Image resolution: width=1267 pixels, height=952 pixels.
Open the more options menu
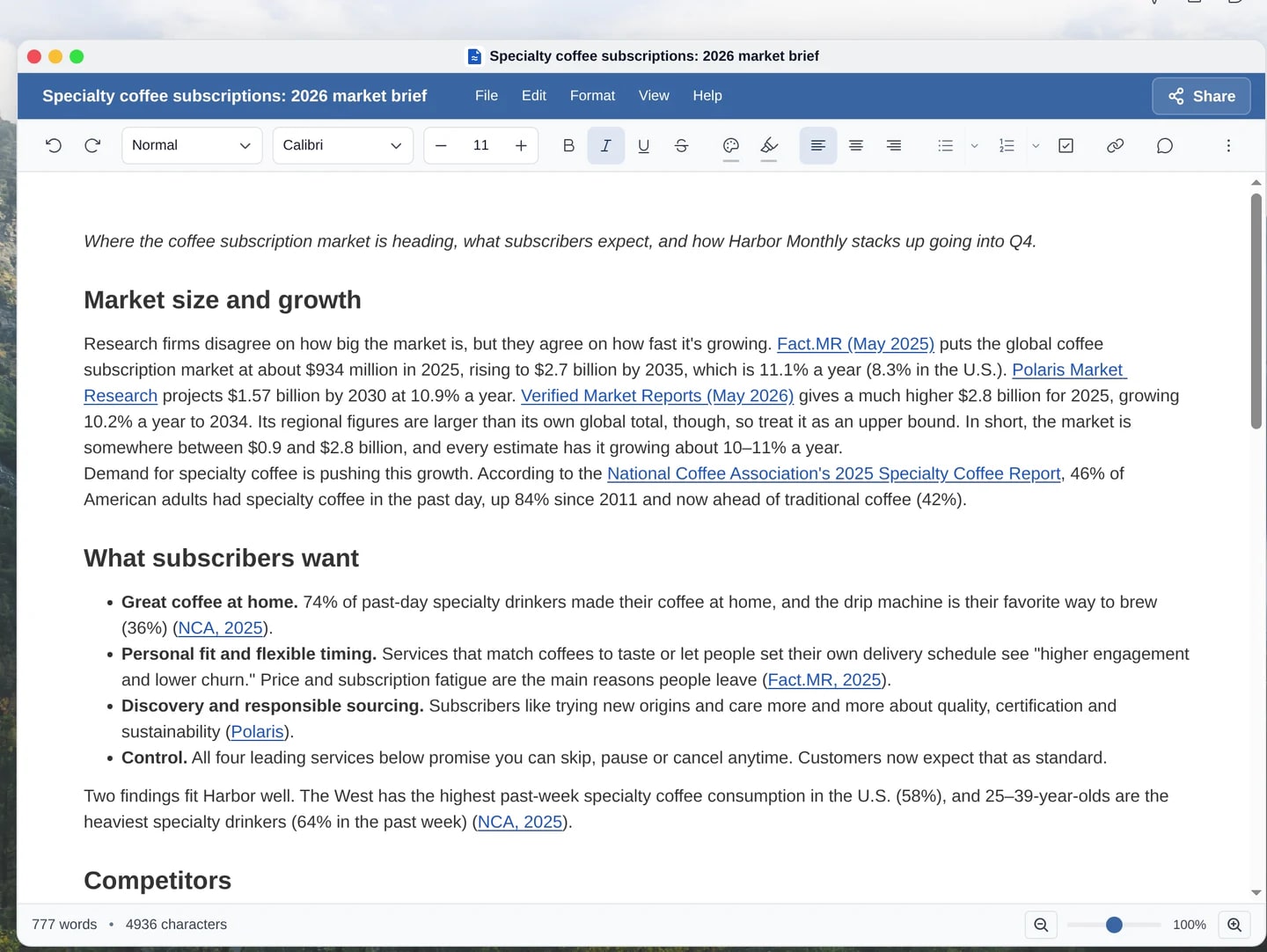pos(1228,145)
